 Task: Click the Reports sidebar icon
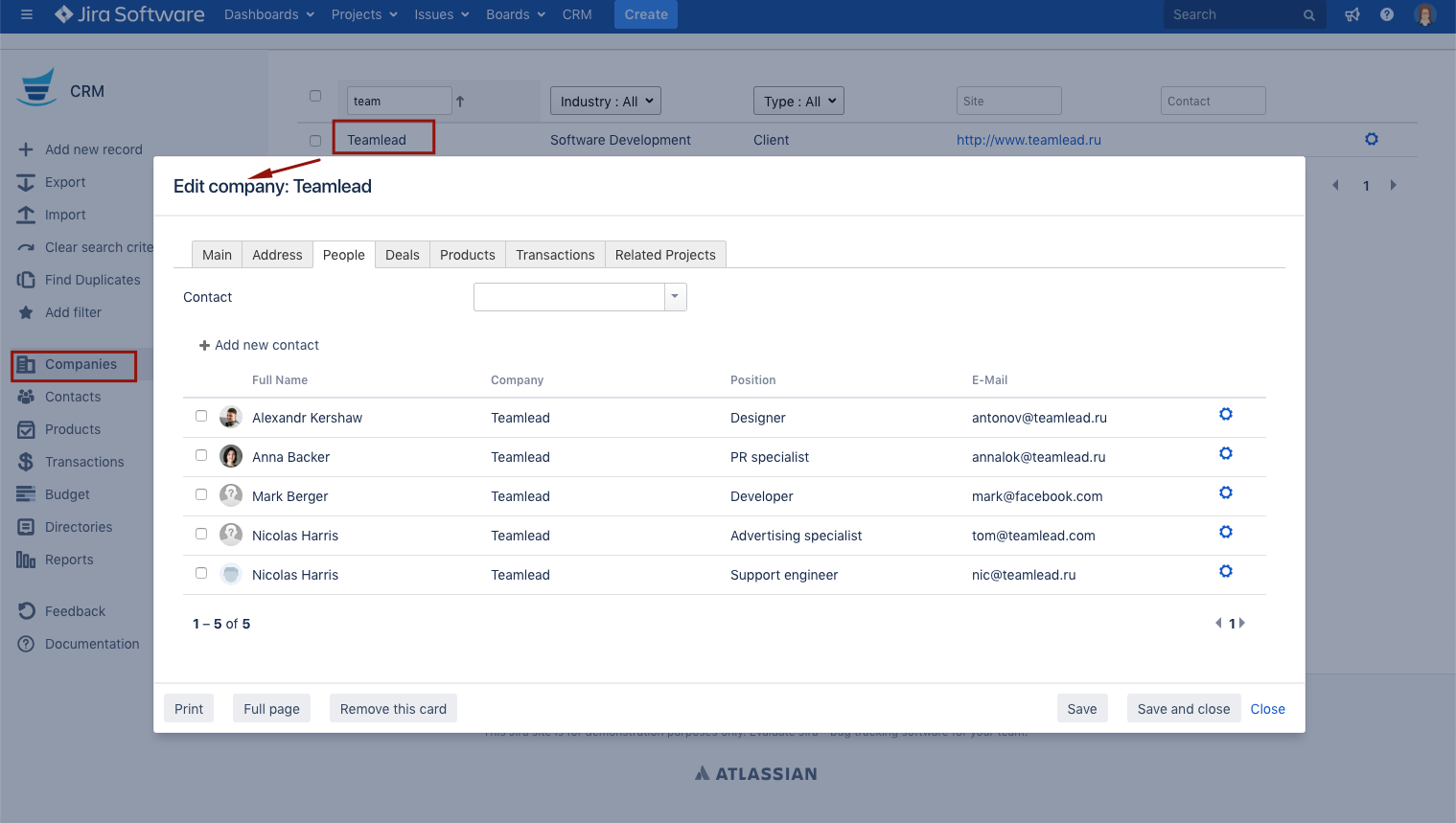[x=26, y=560]
